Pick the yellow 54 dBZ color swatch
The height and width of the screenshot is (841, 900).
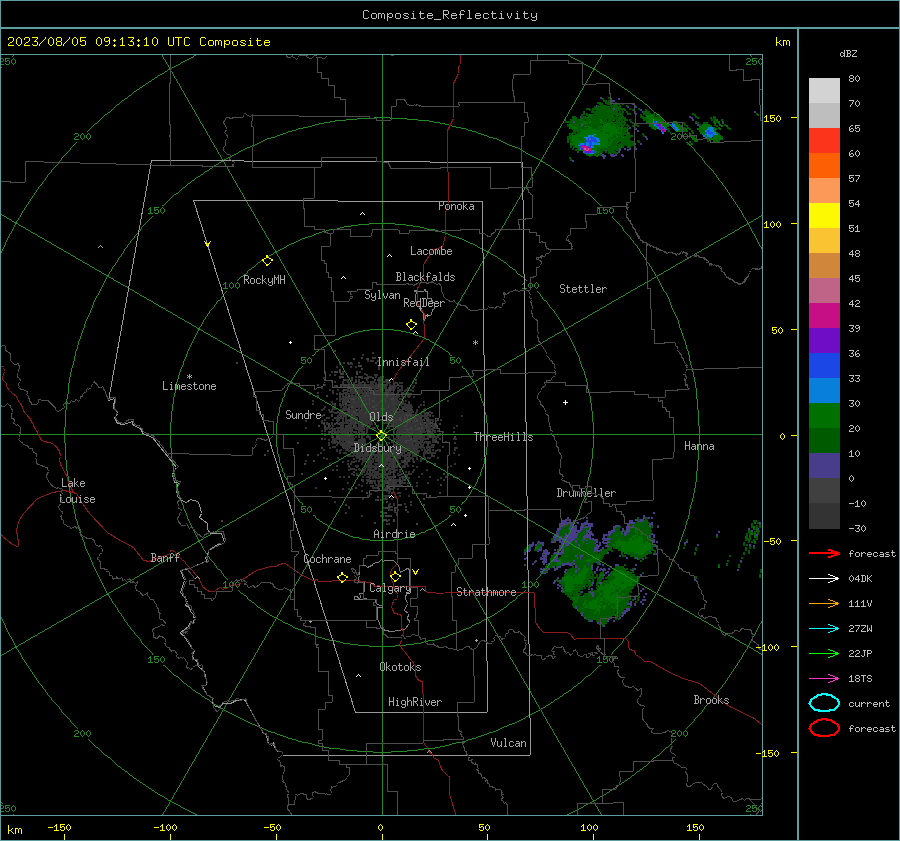824,215
